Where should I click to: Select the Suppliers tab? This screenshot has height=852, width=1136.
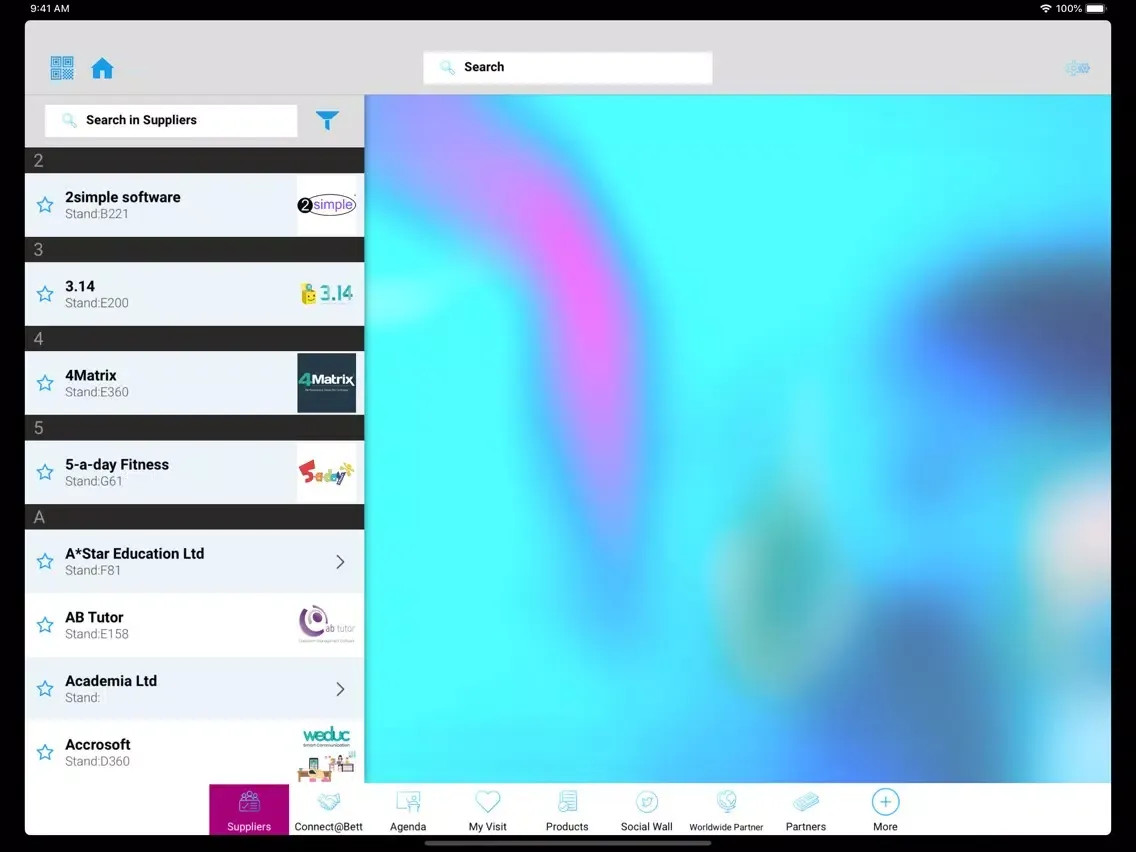(x=249, y=810)
